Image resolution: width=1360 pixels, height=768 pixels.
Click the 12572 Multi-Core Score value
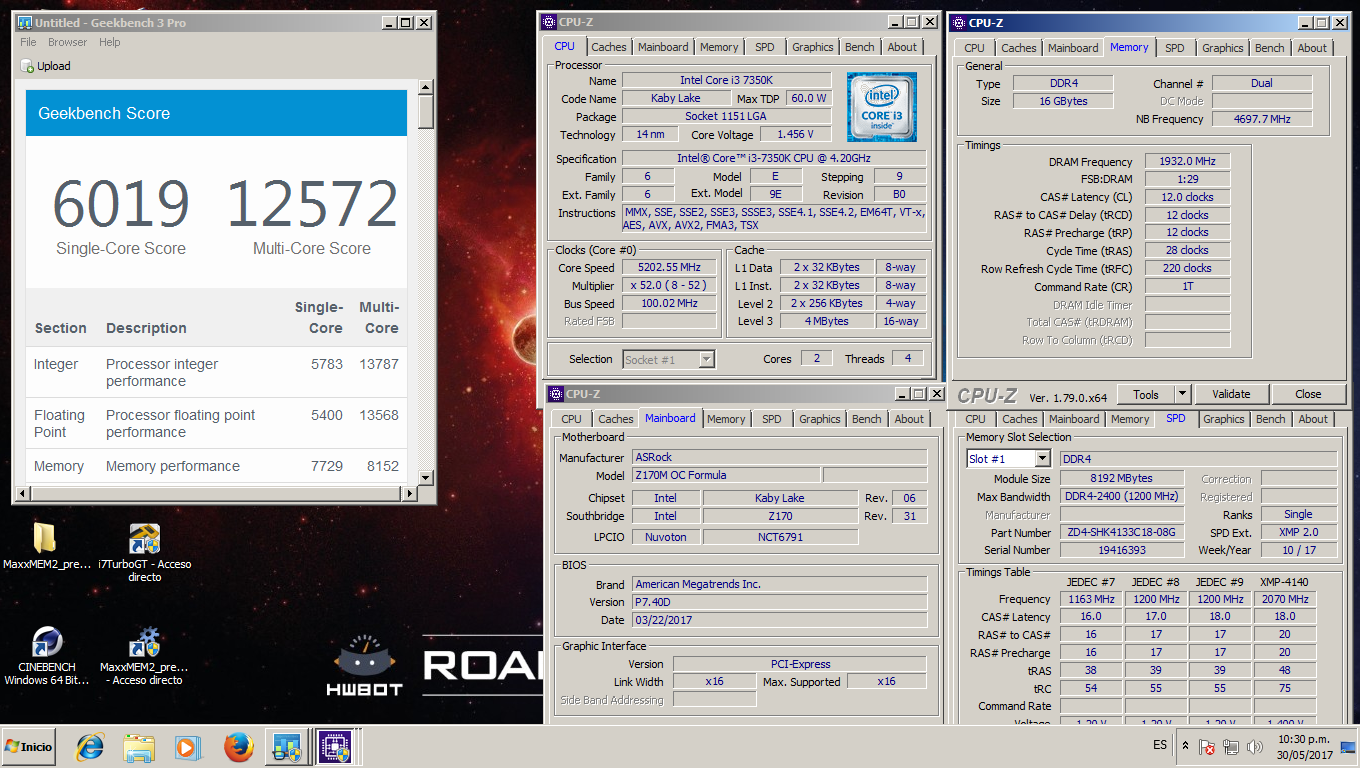point(312,204)
